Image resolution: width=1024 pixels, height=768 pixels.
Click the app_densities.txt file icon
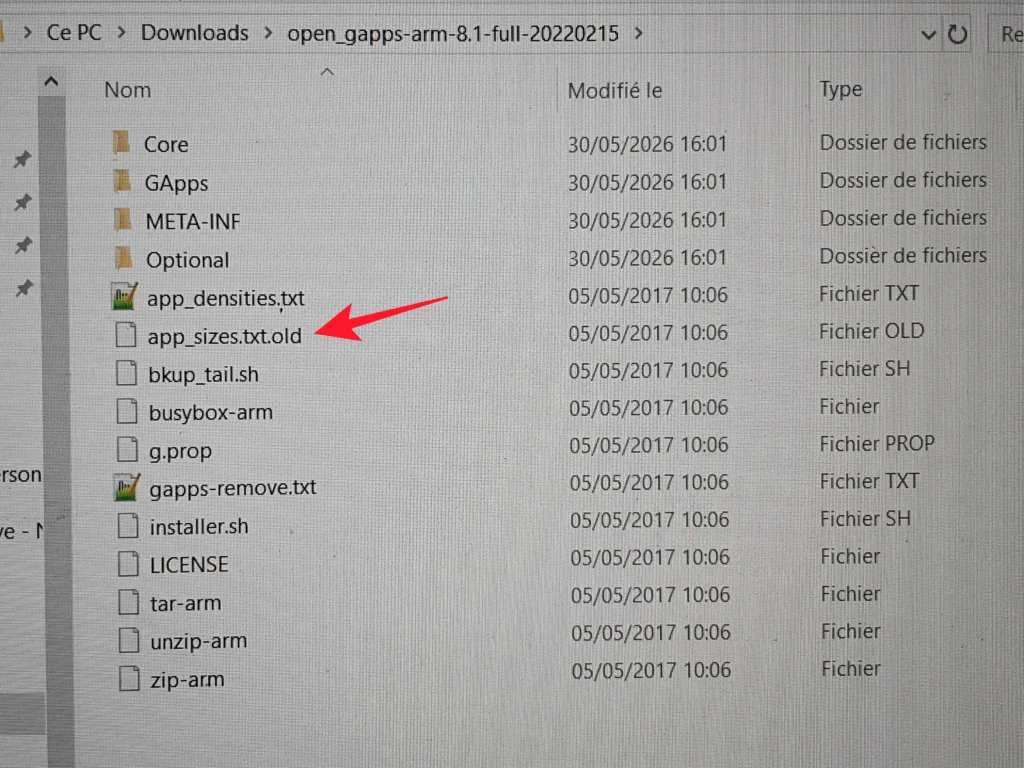pos(124,296)
